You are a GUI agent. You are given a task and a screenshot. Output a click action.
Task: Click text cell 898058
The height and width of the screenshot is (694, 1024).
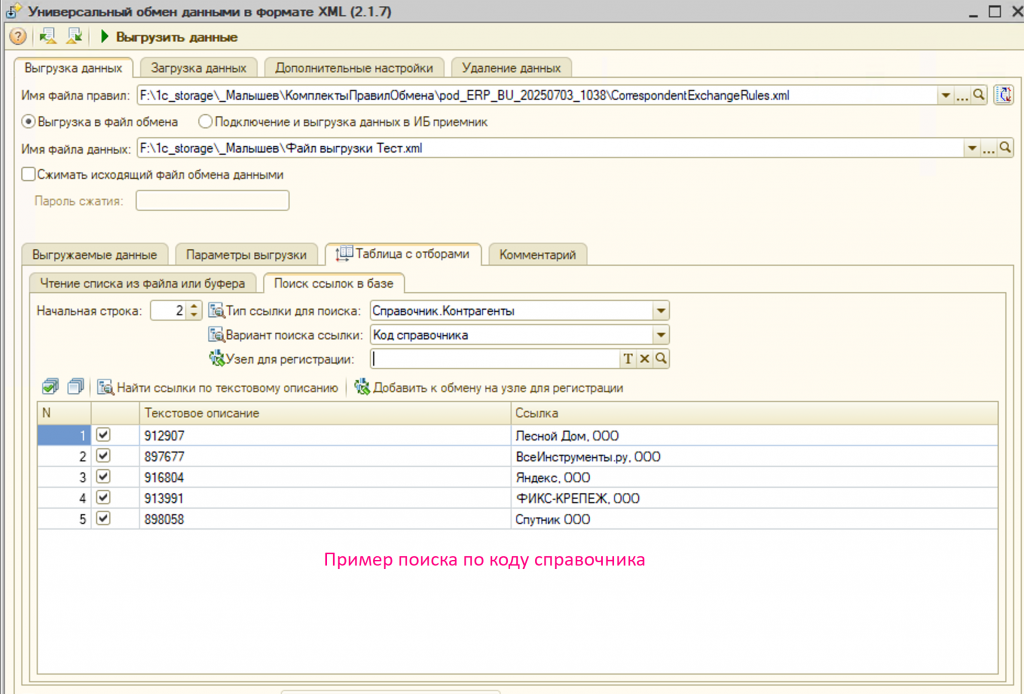click(325, 519)
